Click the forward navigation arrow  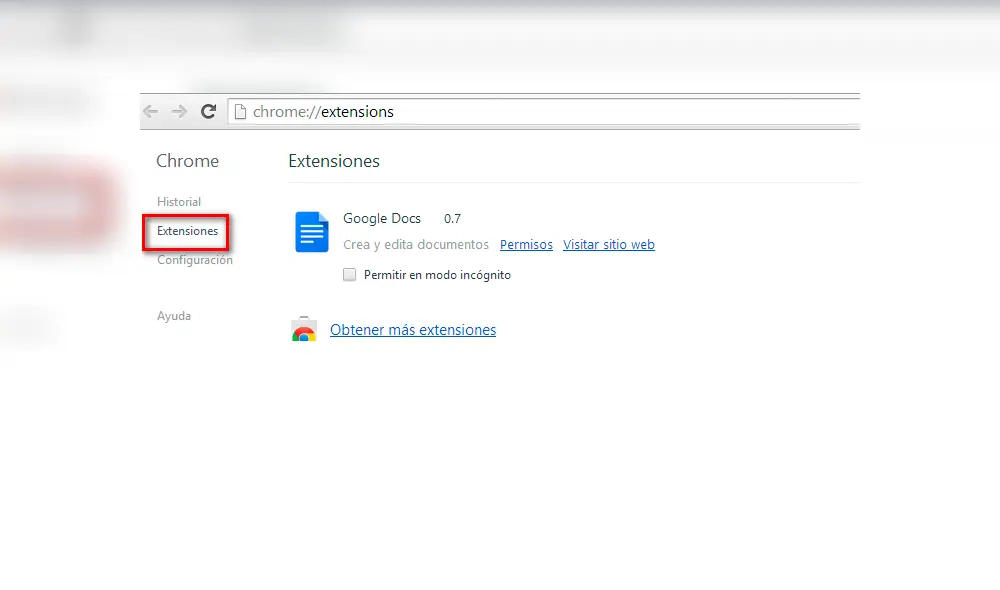[x=179, y=111]
